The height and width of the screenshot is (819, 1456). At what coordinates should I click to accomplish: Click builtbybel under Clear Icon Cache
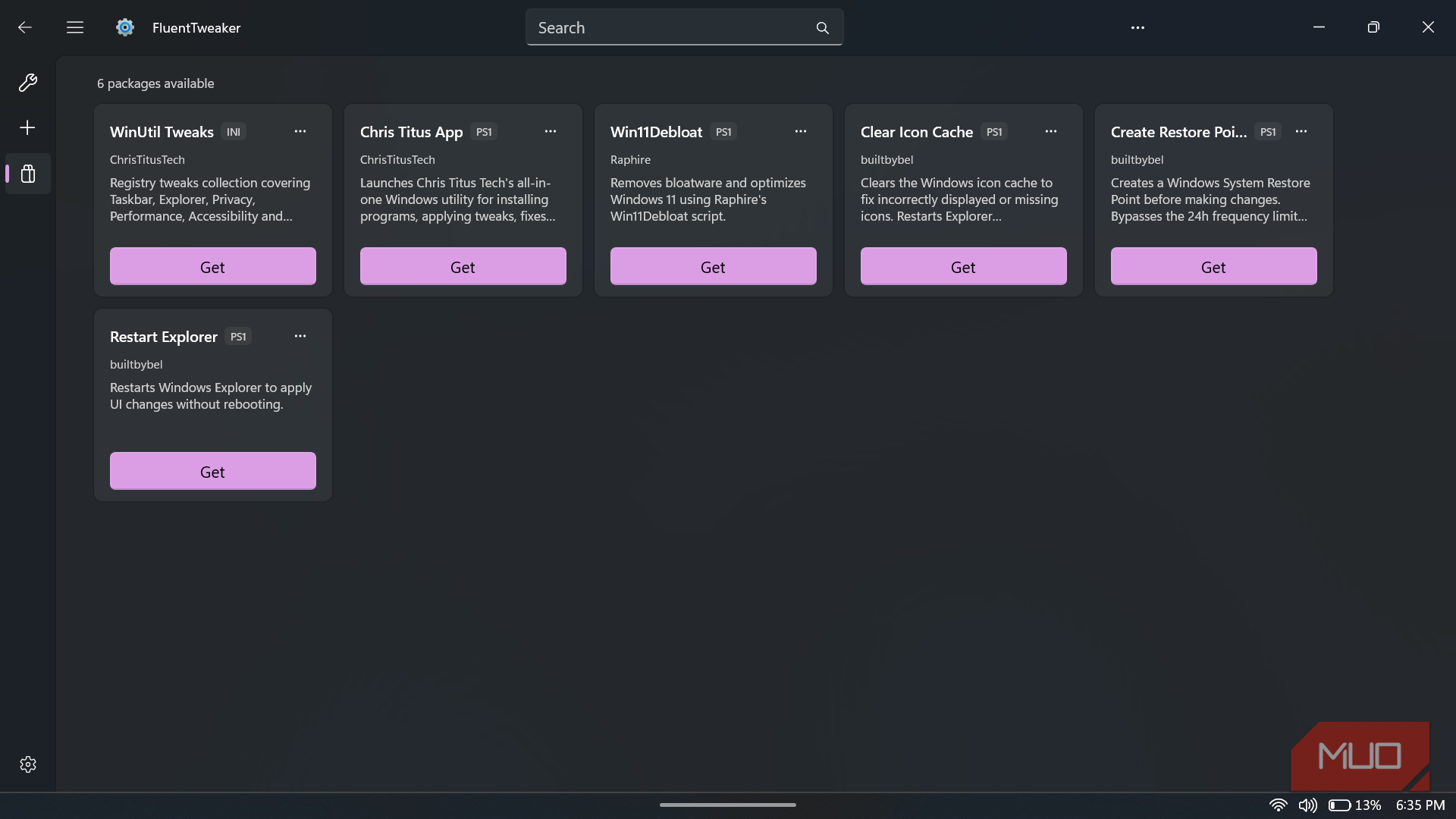click(x=886, y=160)
